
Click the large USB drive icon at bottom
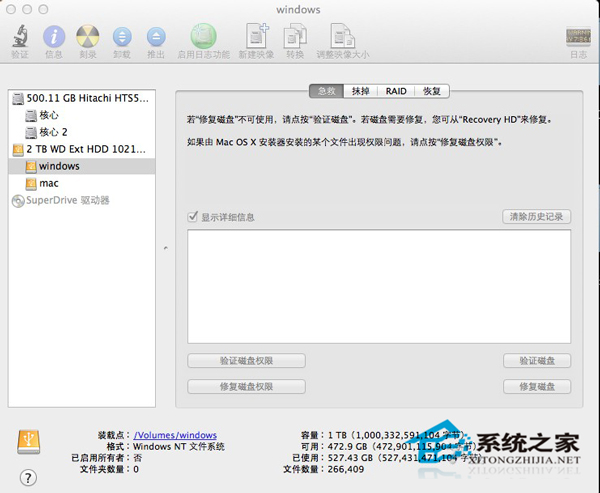[x=29, y=441]
